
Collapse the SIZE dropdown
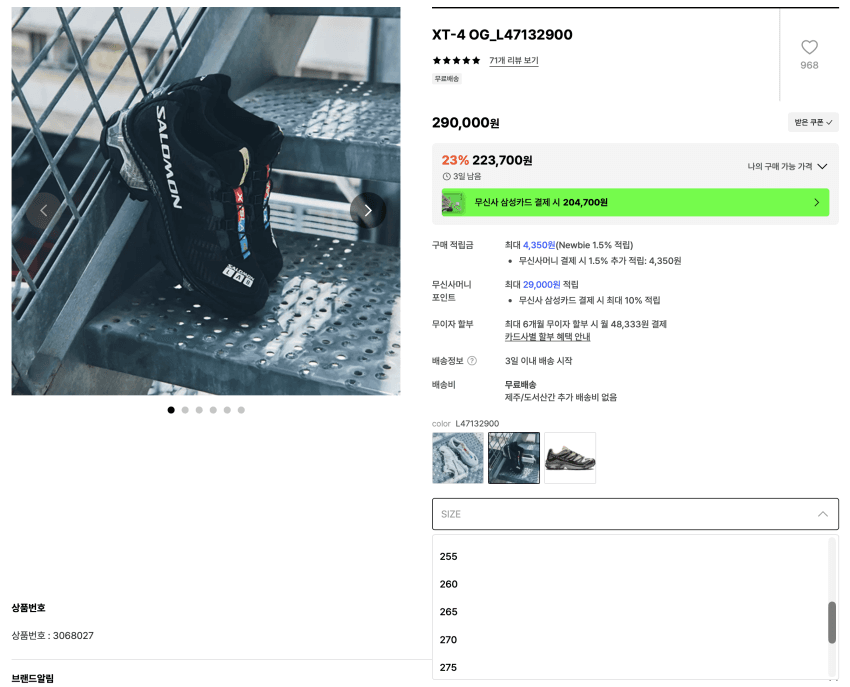[x=822, y=514]
